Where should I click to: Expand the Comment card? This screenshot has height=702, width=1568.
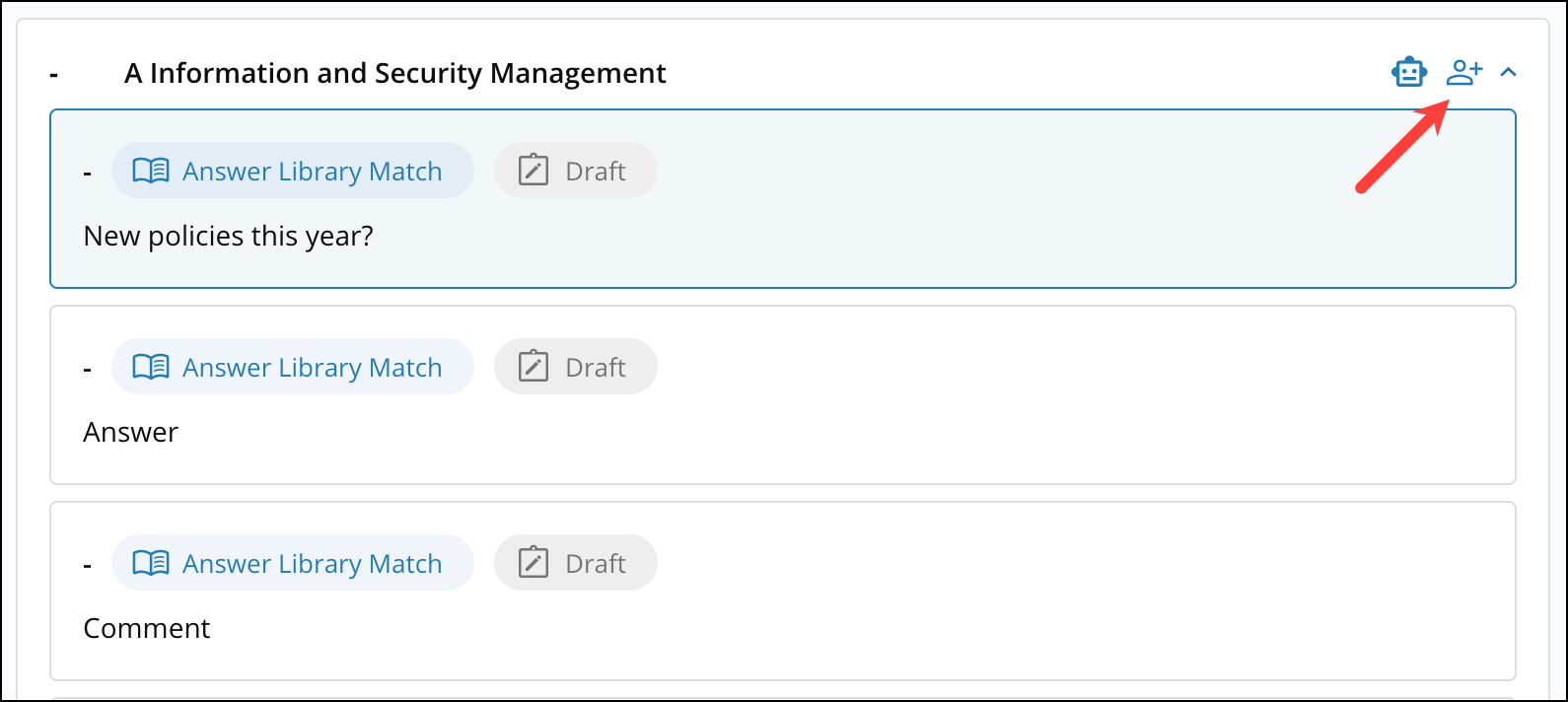(87, 562)
